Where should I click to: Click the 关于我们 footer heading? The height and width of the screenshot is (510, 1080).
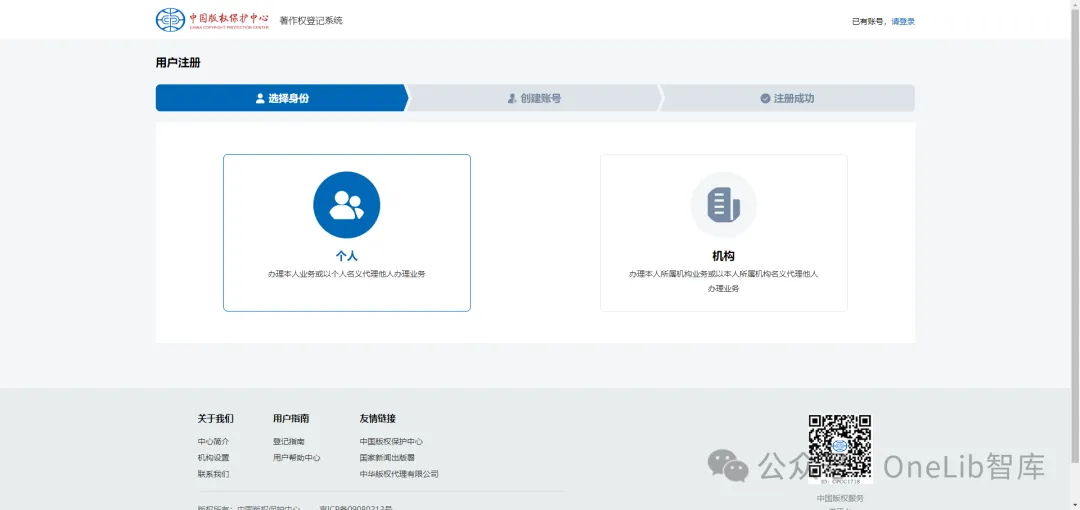[216, 418]
